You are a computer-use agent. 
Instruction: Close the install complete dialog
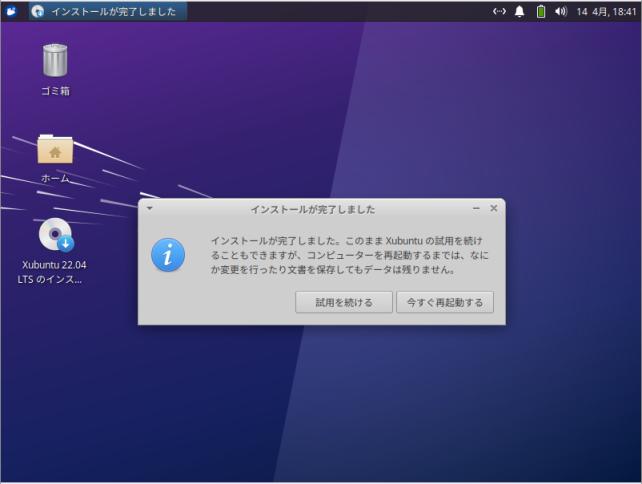click(494, 208)
